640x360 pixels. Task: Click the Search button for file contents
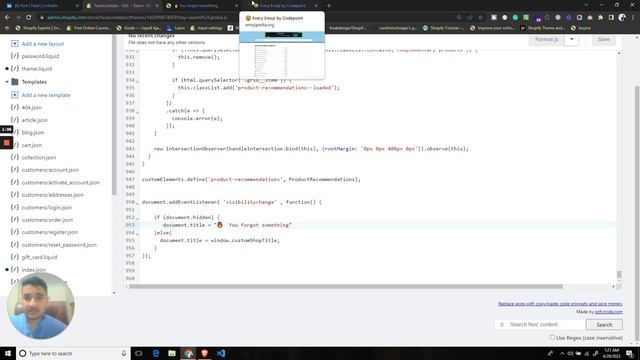coord(604,325)
